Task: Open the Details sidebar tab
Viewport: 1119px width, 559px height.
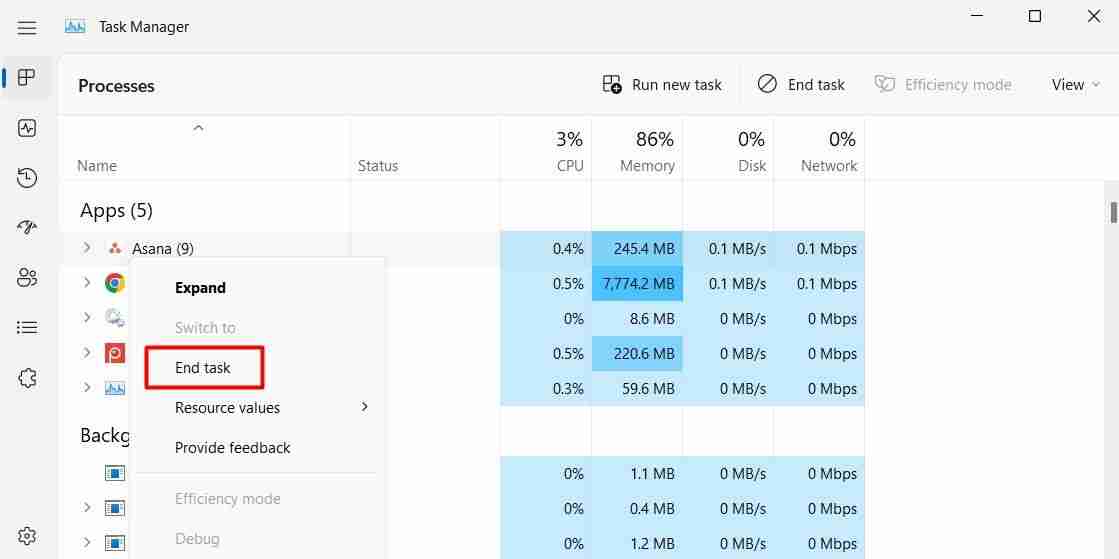Action: coord(27,328)
